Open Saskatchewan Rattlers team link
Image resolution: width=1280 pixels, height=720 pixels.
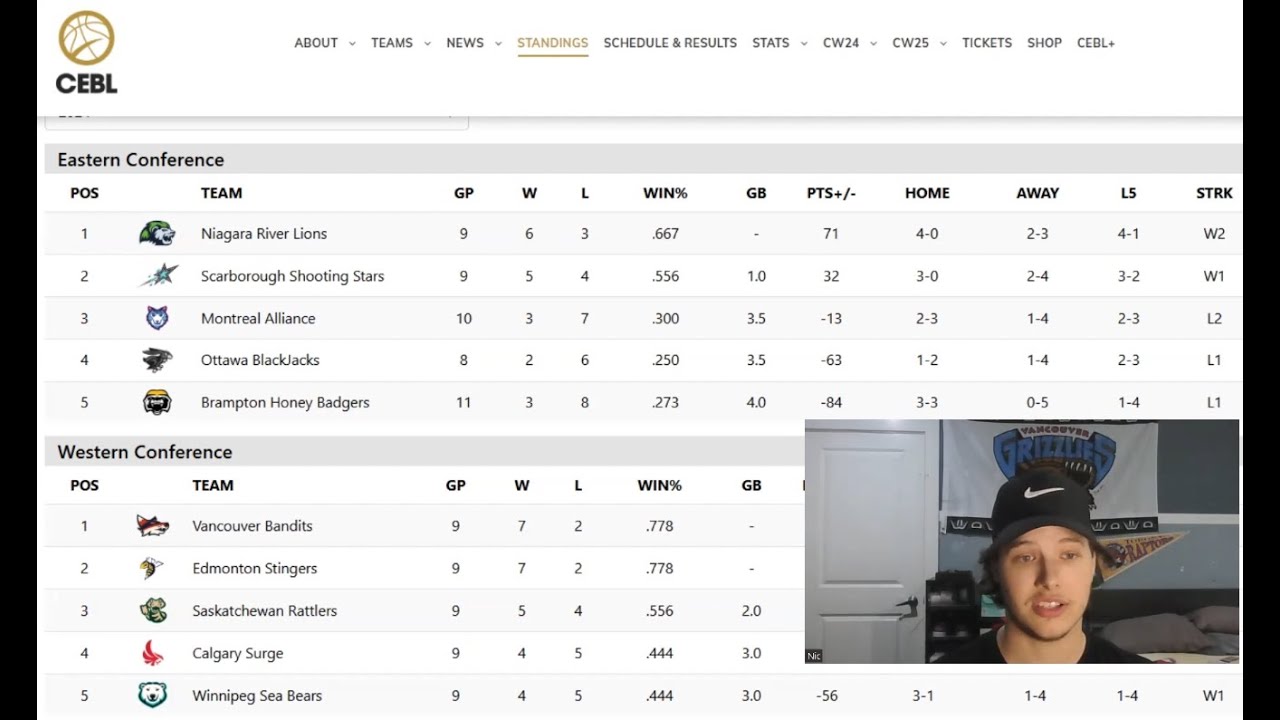pos(264,610)
